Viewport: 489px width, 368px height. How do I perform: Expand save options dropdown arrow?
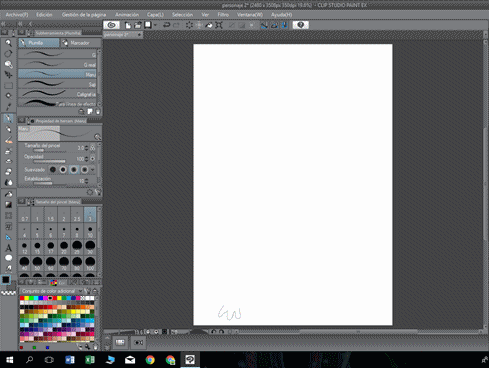coord(155,25)
